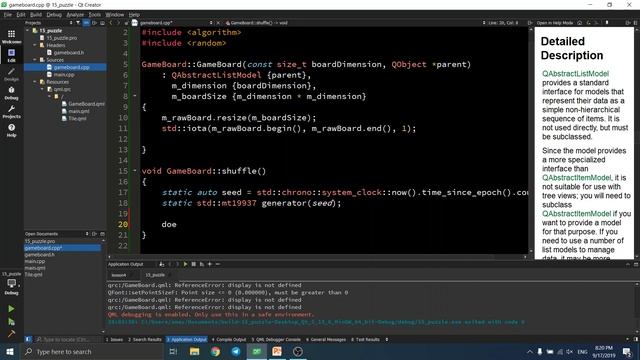Click the Windows taskbar search box
Screen dimensions: 640x360
coord(92,351)
